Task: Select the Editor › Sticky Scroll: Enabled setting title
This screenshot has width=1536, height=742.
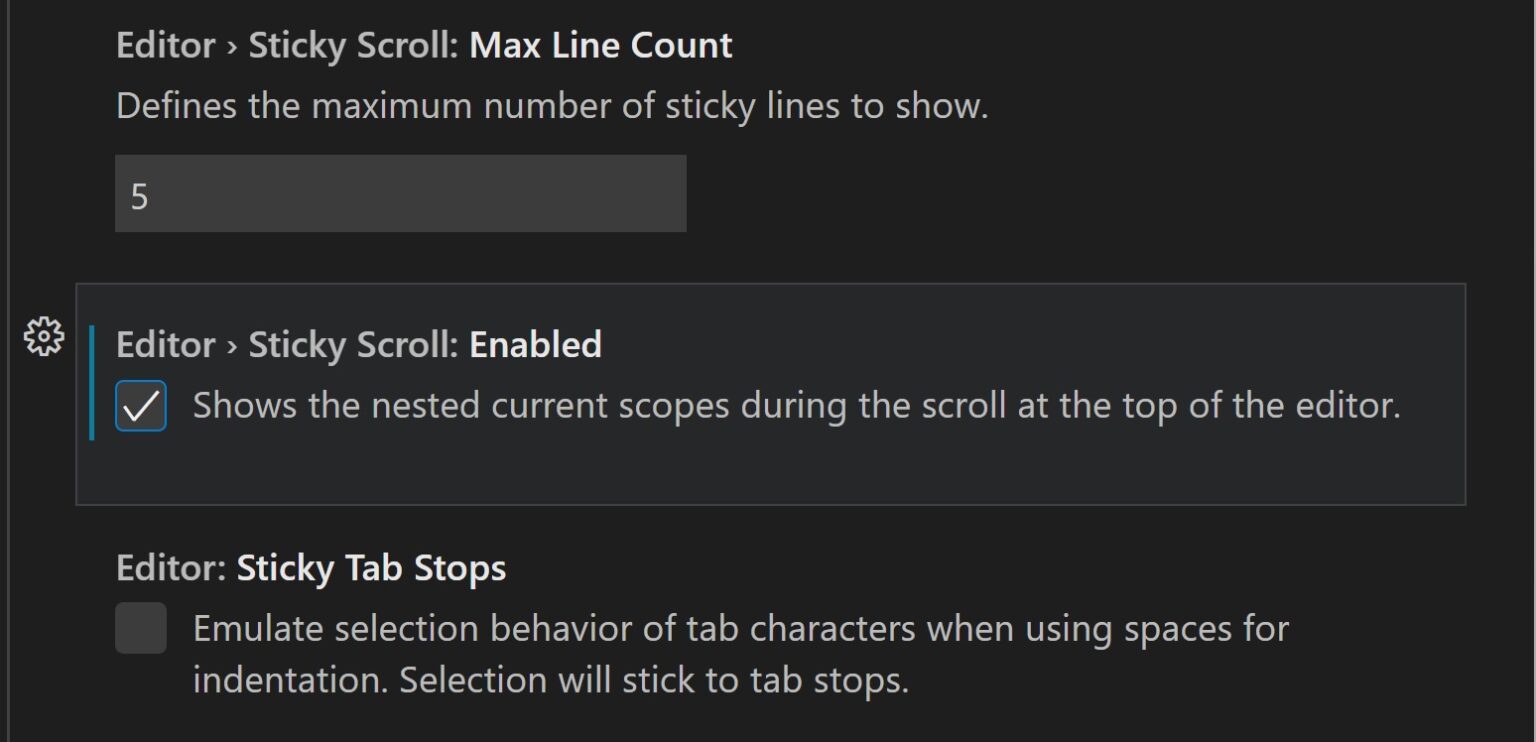Action: [359, 344]
